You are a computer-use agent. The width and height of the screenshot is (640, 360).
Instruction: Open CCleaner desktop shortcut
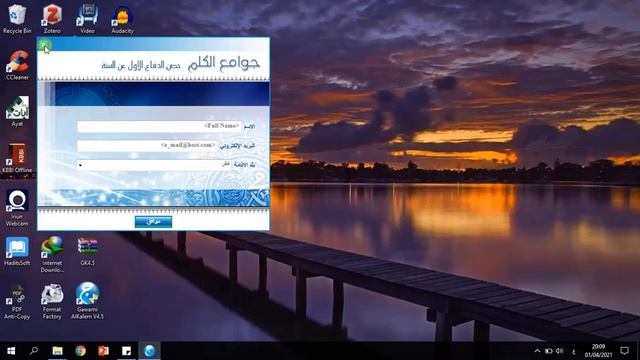(17, 65)
